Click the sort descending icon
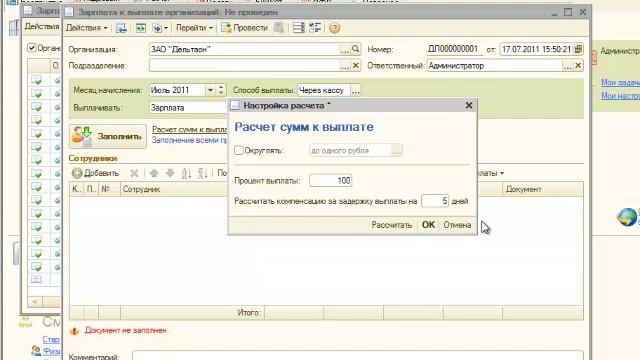640x360 pixels. [x=202, y=173]
